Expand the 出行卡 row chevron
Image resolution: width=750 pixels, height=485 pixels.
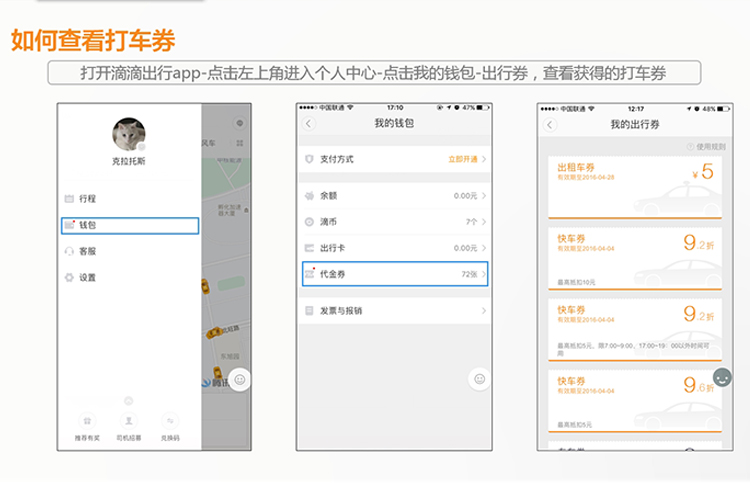(484, 248)
